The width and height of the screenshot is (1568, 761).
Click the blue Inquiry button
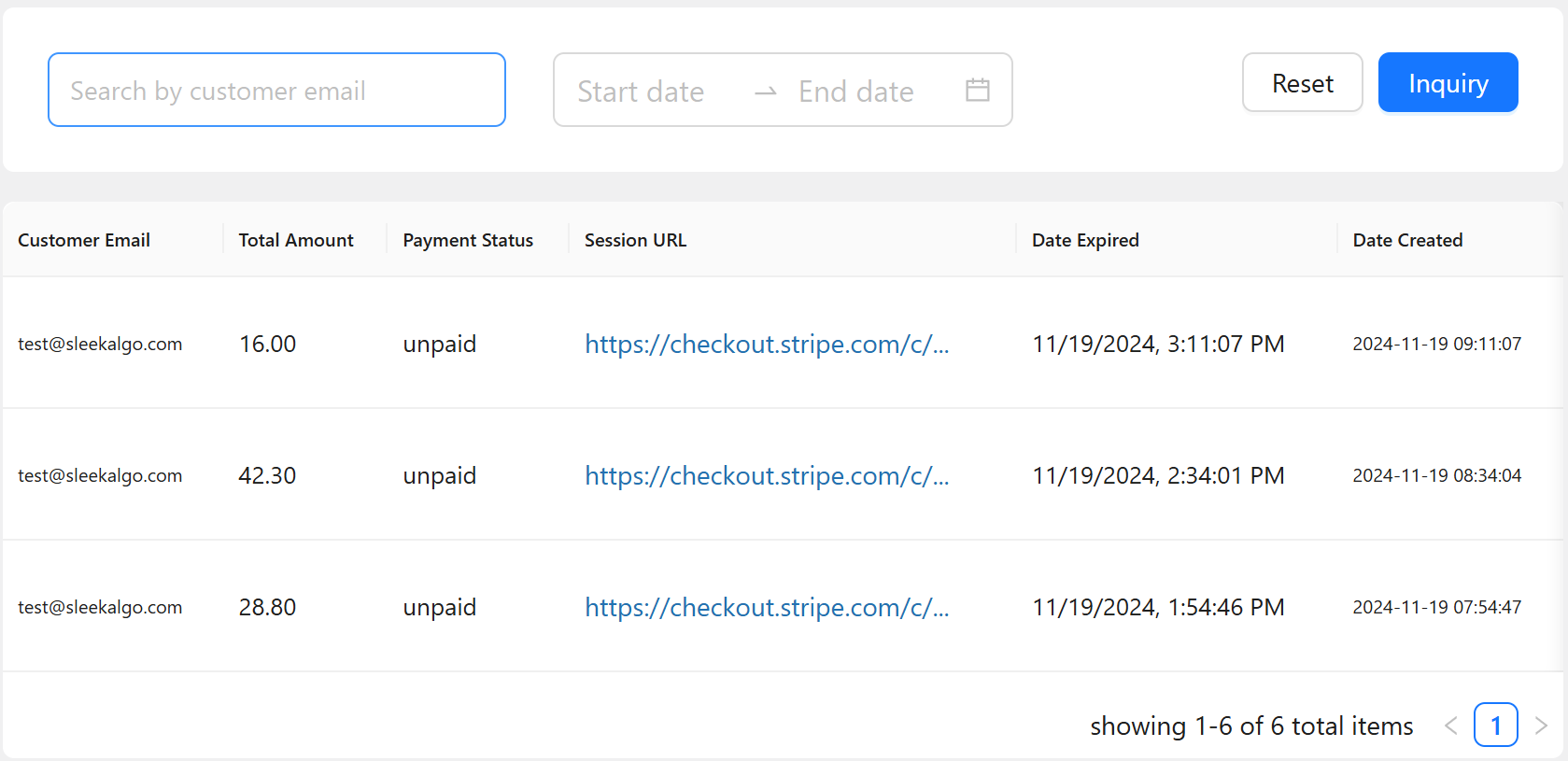point(1448,83)
